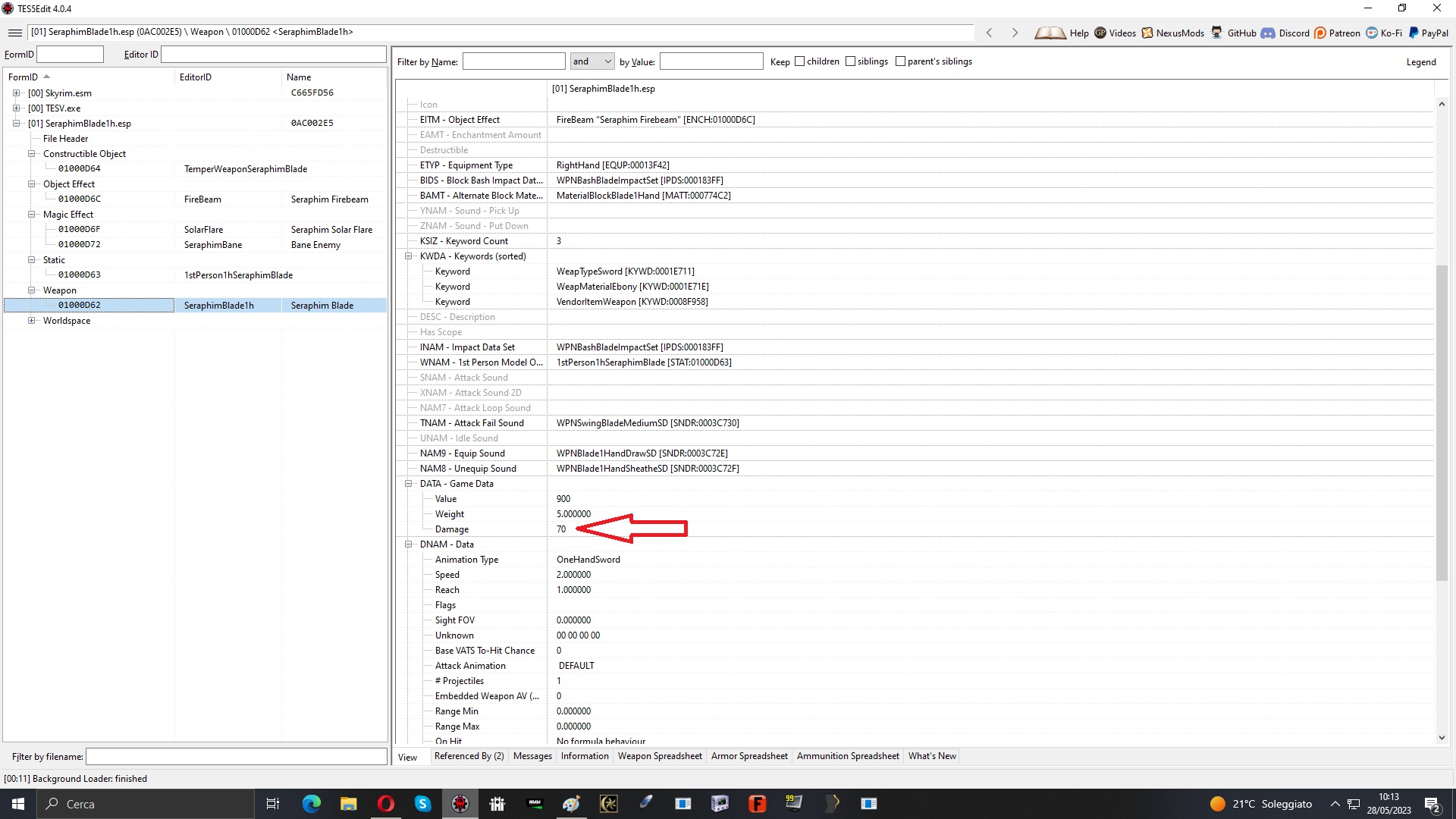
Task: Open the weather widget showing 21°C Soleggiato
Action: (1261, 804)
